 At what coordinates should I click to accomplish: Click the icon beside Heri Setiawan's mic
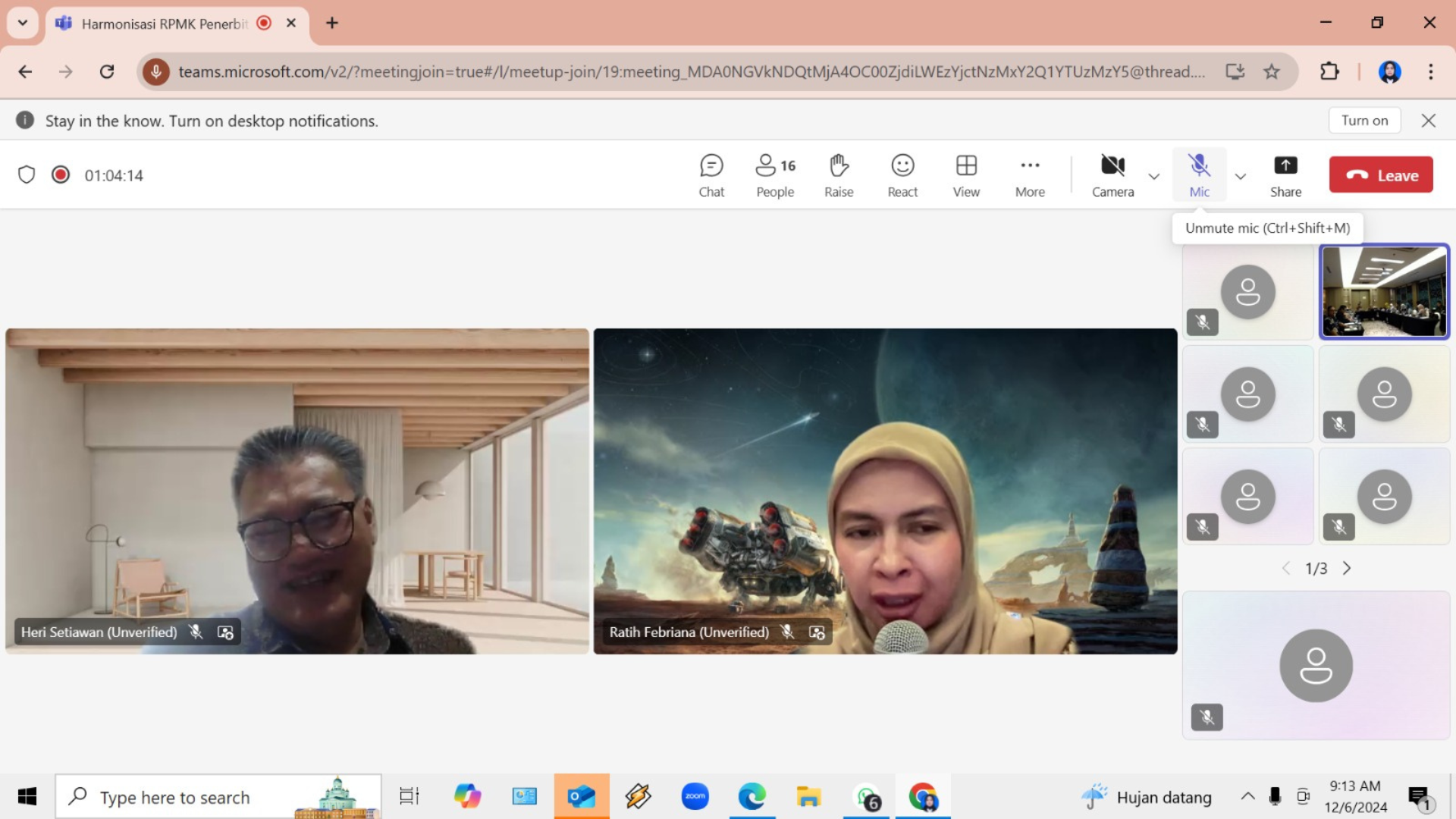225,632
